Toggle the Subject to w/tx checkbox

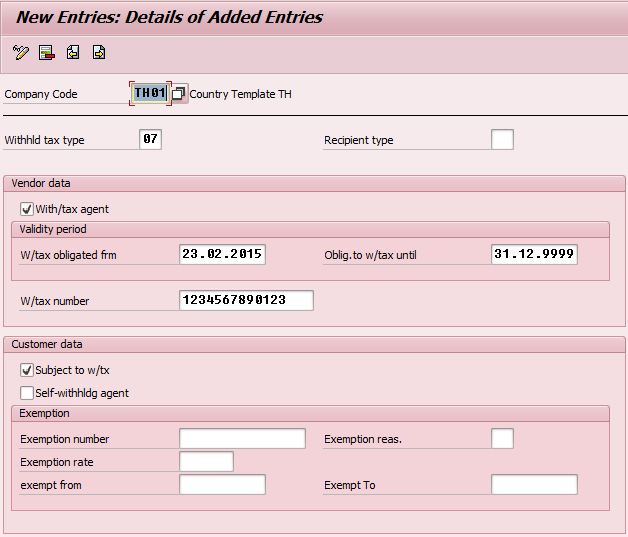click(27, 370)
